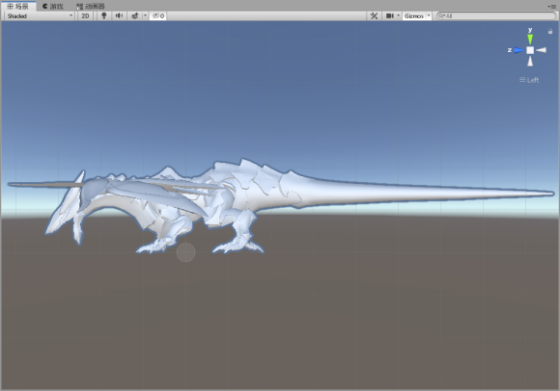Click the gizmo center cube
The width and height of the screenshot is (560, 391).
[530, 50]
